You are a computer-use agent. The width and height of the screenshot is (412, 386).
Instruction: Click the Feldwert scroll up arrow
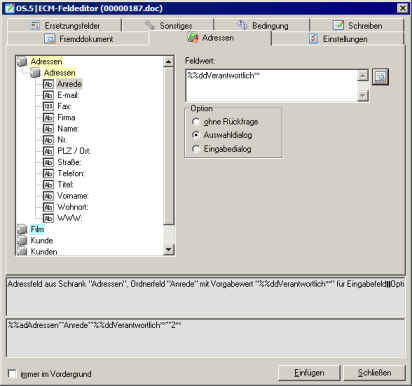click(363, 75)
